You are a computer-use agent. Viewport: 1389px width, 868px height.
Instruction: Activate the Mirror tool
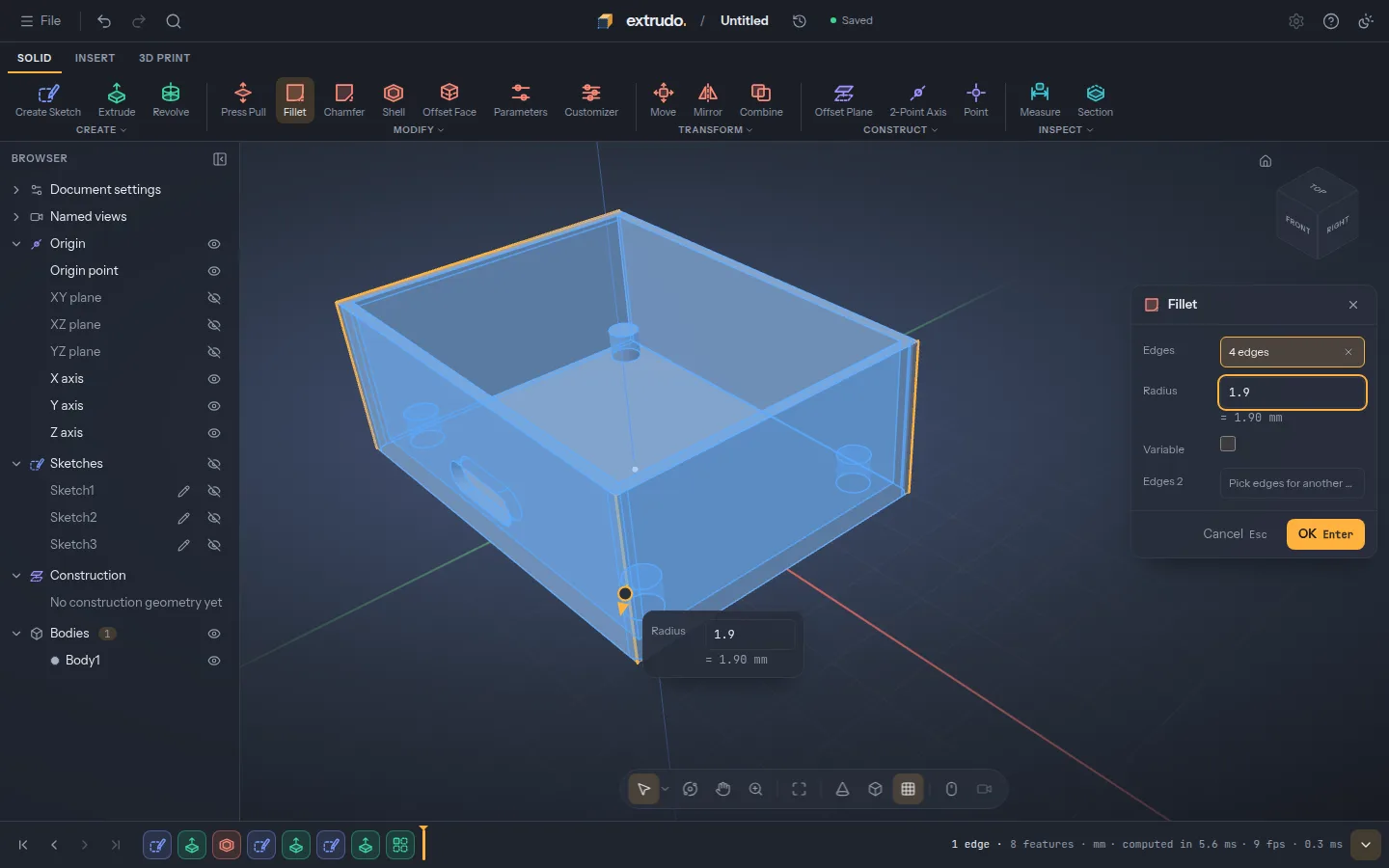coord(708,100)
